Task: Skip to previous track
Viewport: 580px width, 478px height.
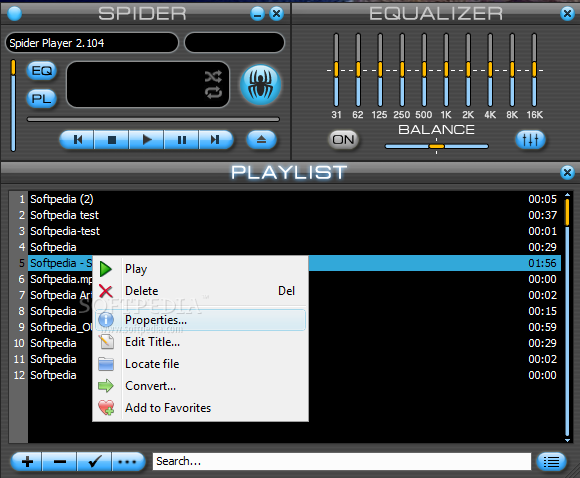Action: (x=77, y=140)
